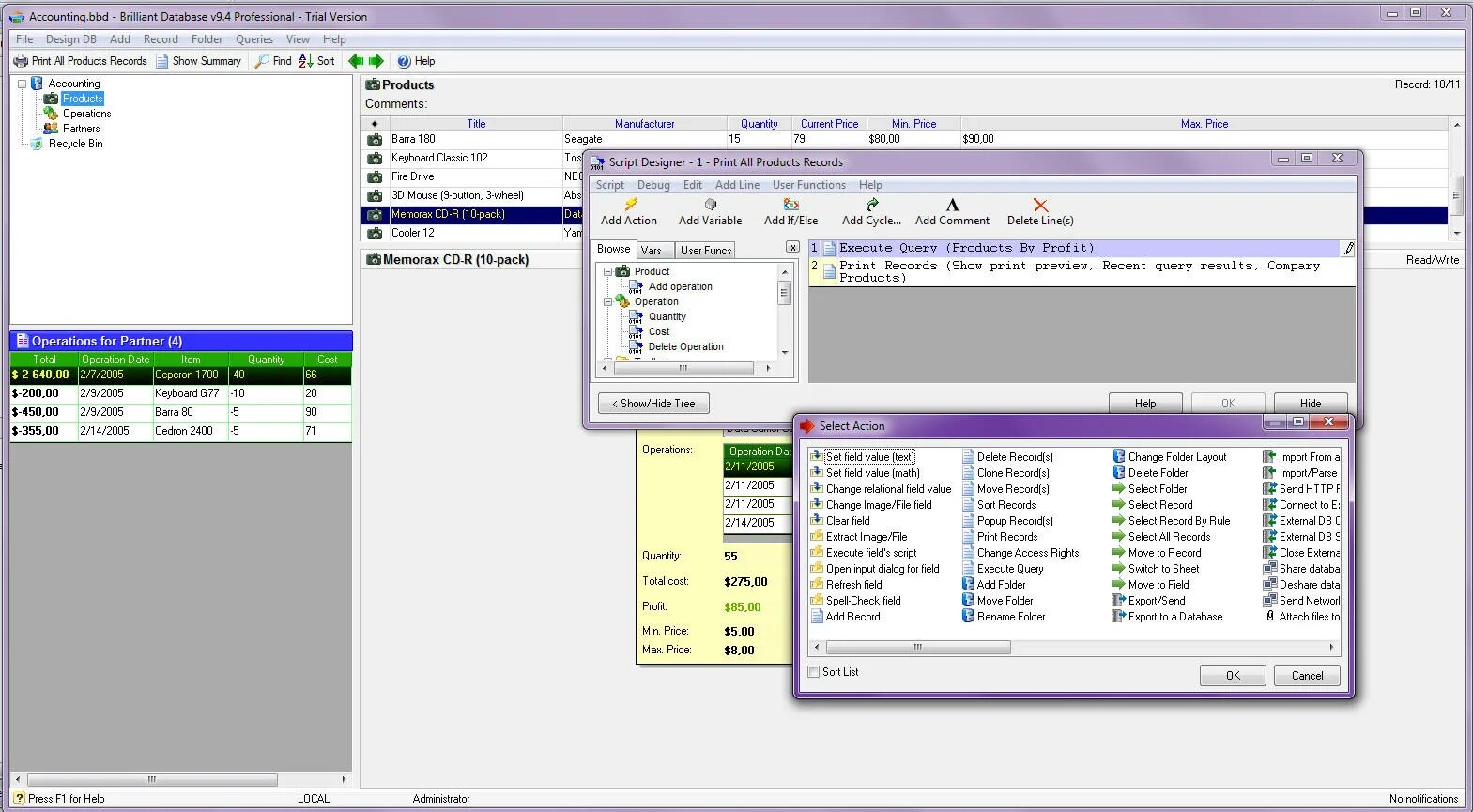Click the Operations for Partner horizontal scrollbar thumb
The width and height of the screenshot is (1473, 812).
click(152, 780)
